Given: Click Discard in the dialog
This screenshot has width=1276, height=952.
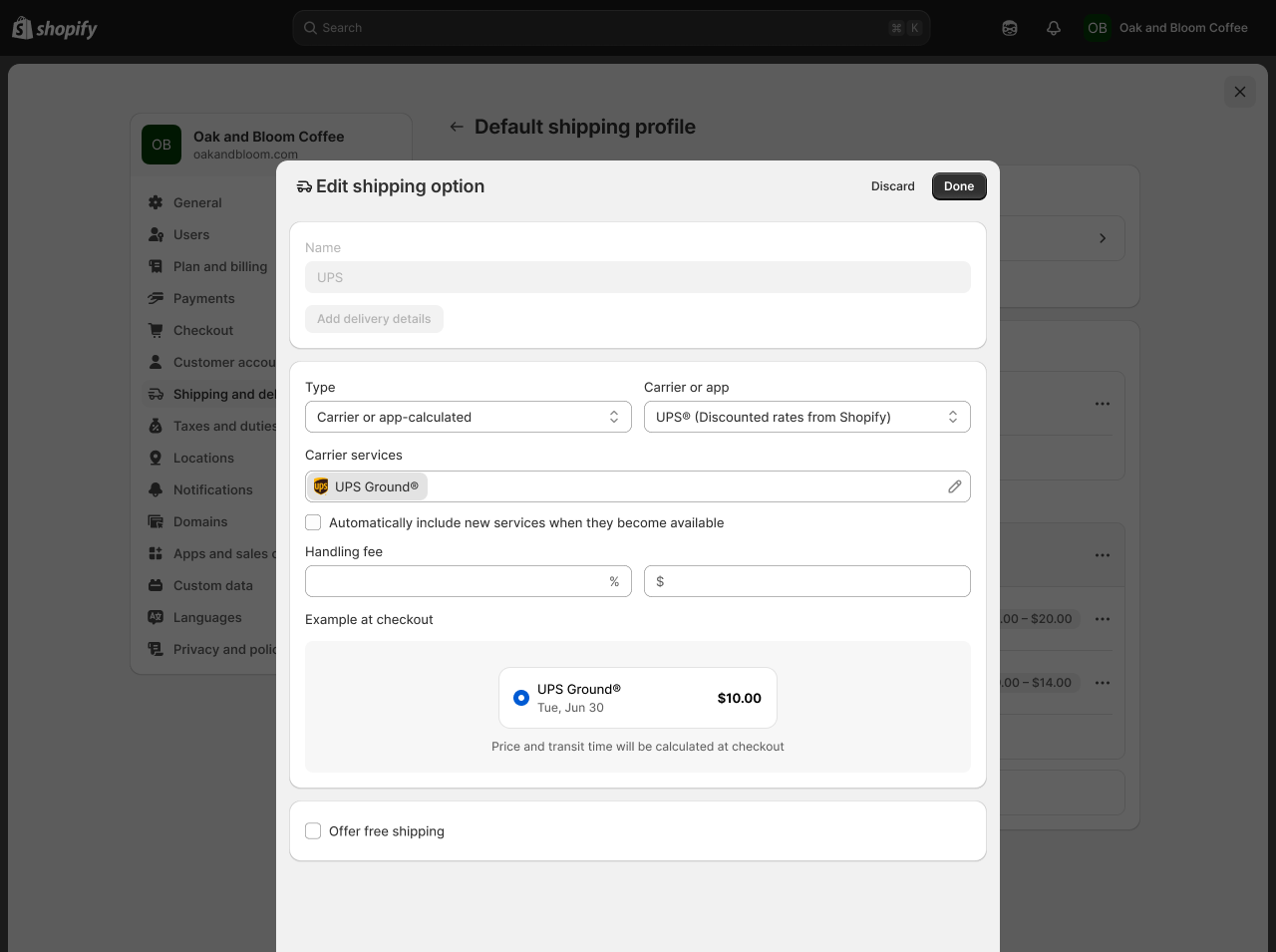Looking at the screenshot, I should [893, 186].
